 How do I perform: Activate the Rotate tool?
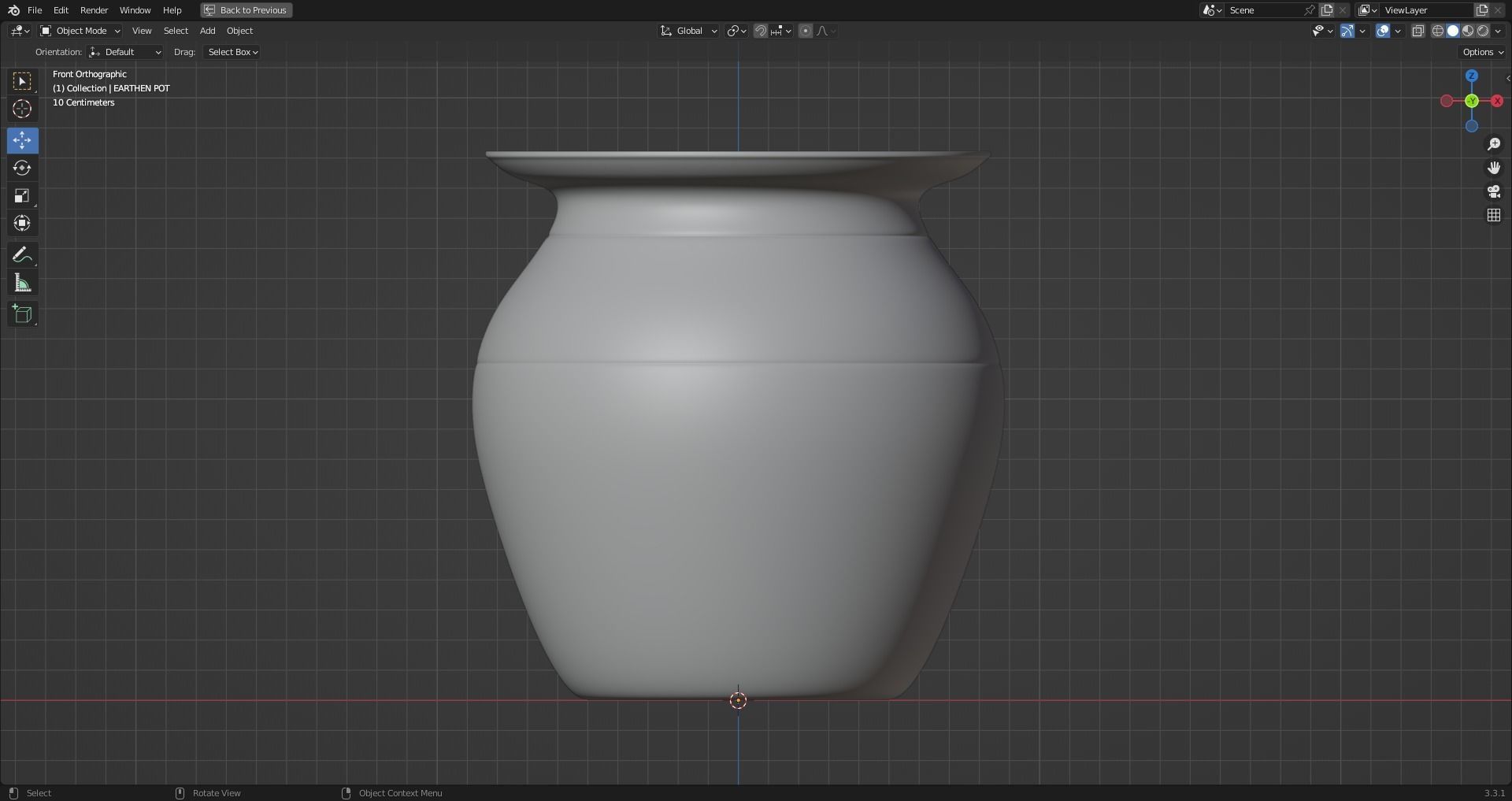(x=22, y=168)
